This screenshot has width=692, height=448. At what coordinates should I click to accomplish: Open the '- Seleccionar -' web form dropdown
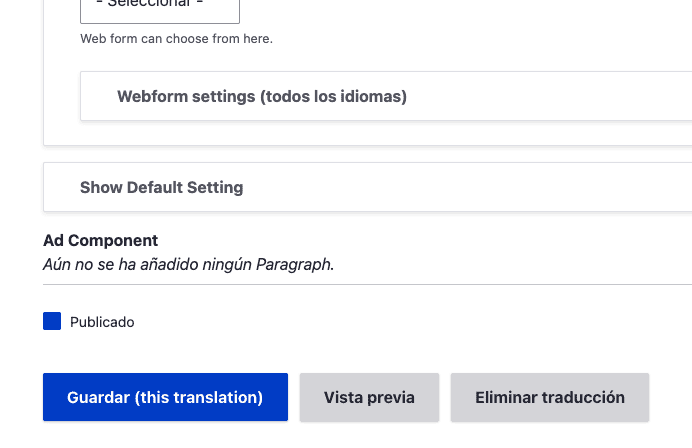[x=159, y=8]
